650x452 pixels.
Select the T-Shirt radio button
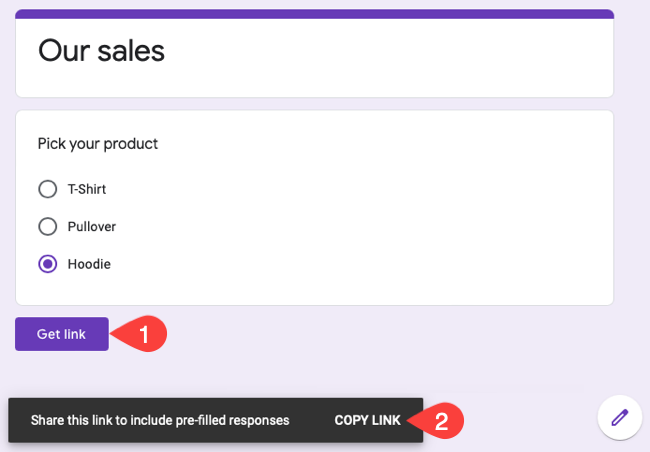47,189
